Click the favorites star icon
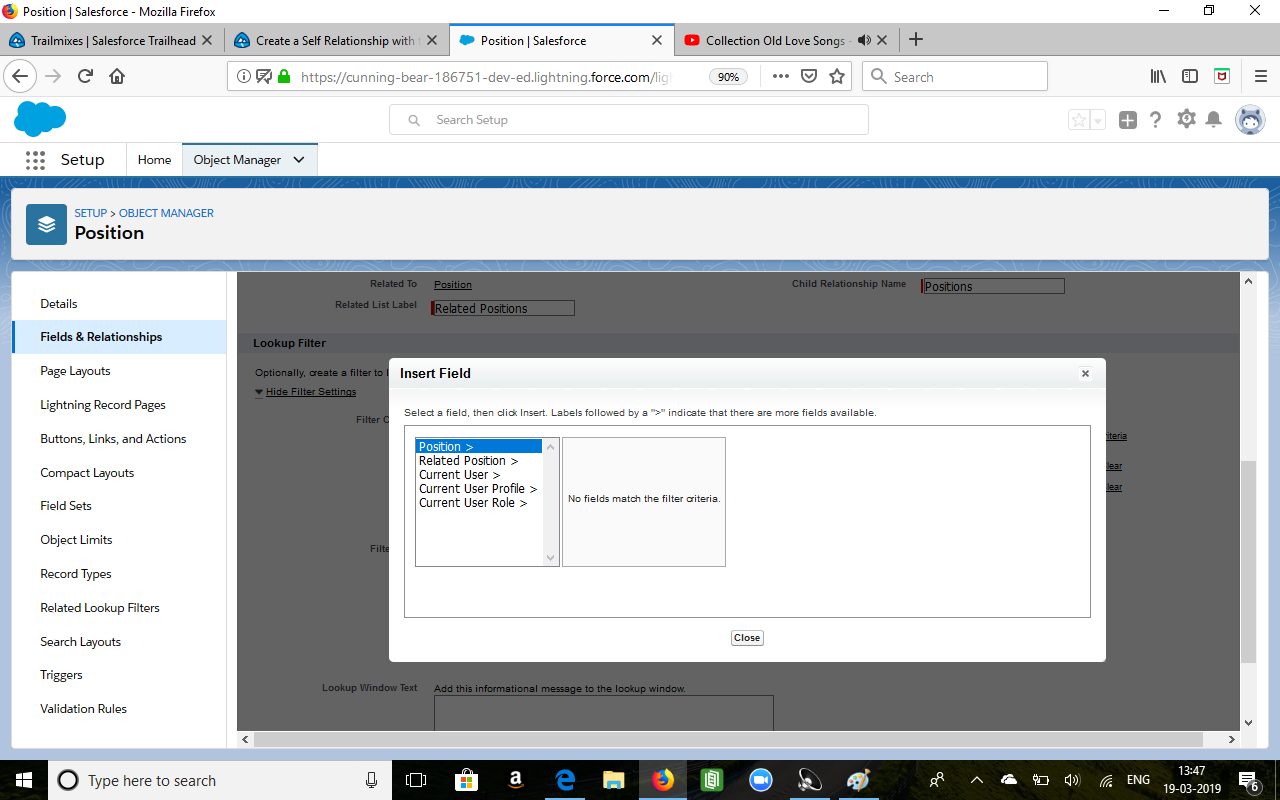This screenshot has width=1280, height=800. (x=1079, y=120)
